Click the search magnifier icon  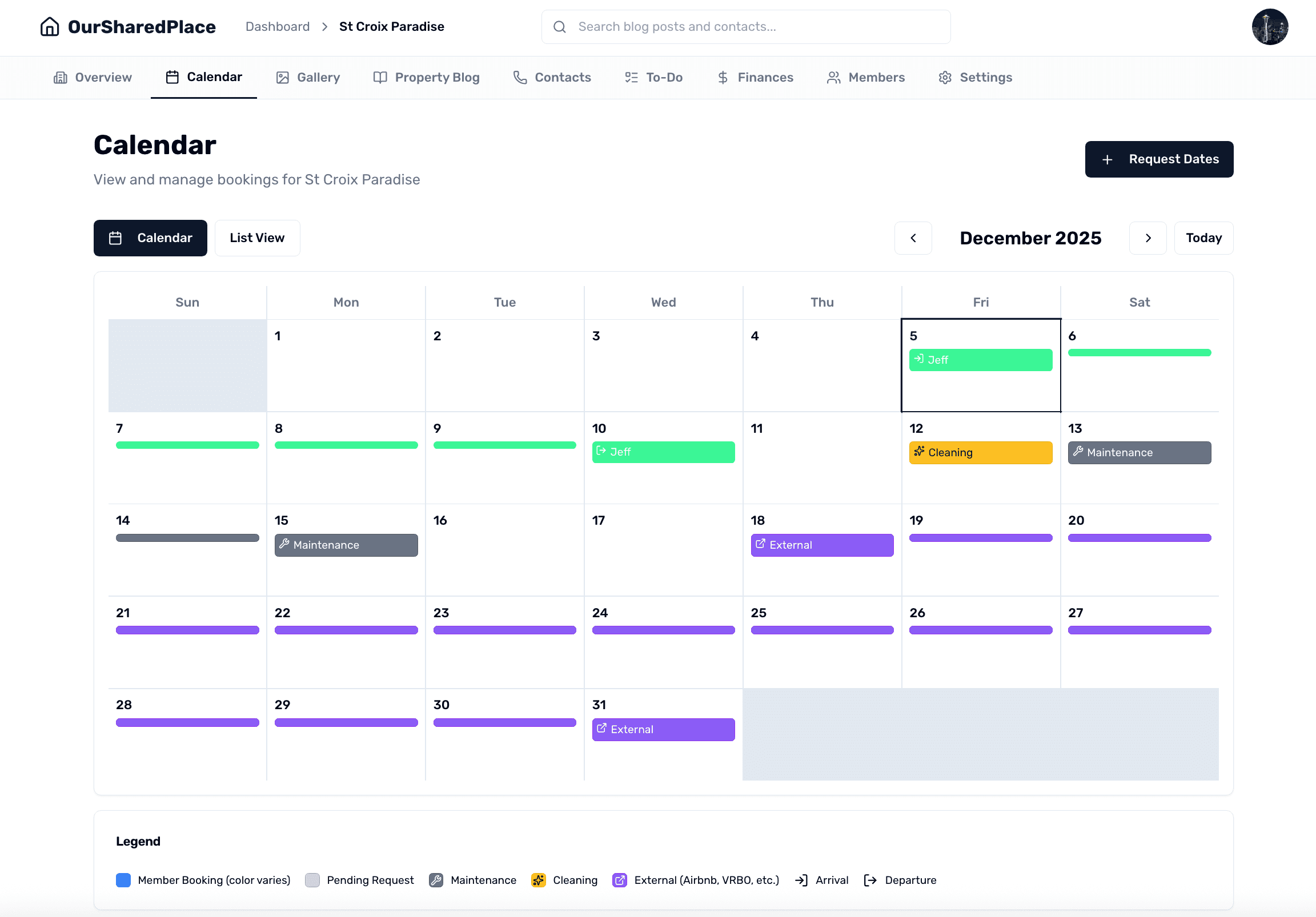[559, 26]
